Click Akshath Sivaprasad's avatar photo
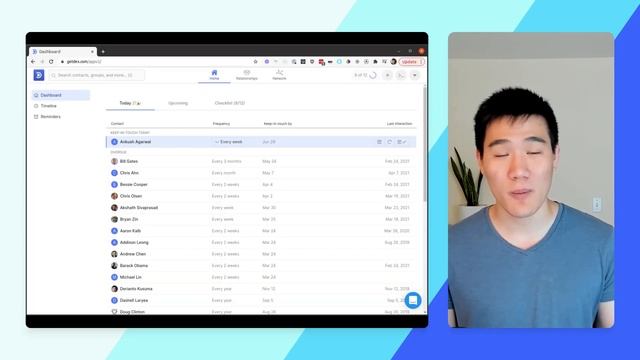 pos(114,207)
